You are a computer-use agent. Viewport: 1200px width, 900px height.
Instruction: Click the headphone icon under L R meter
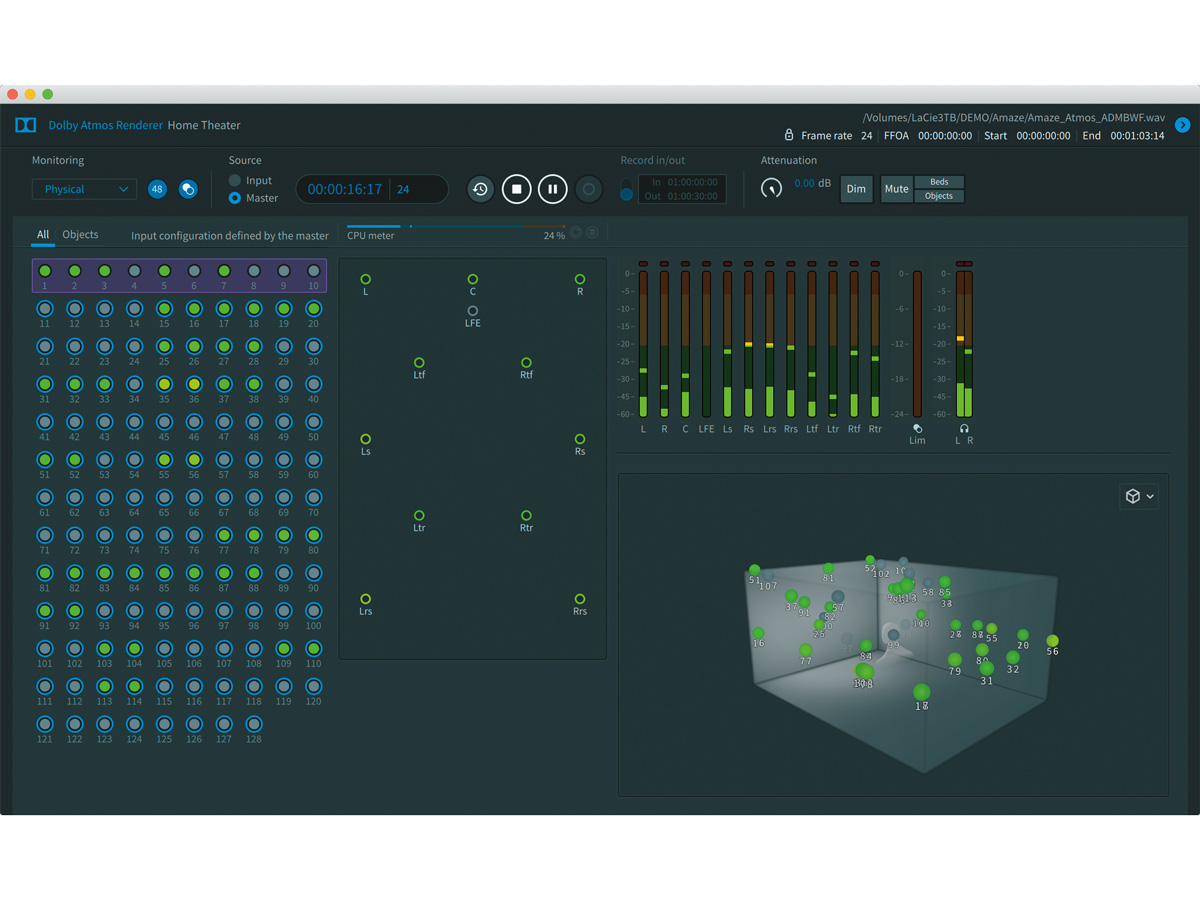[964, 429]
